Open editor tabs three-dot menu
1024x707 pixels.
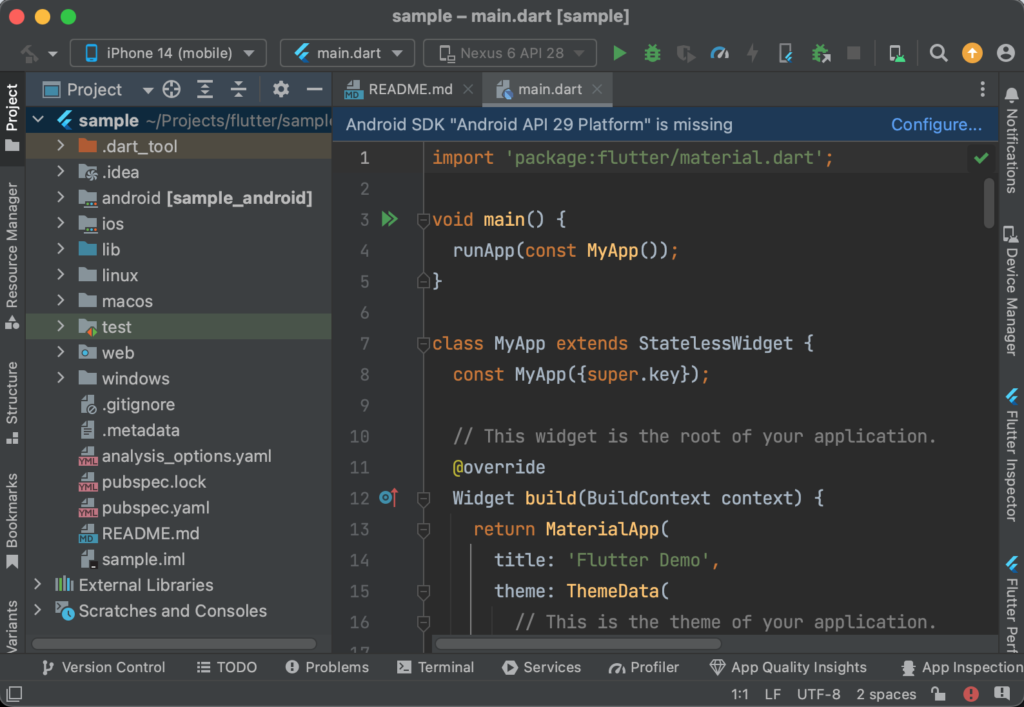pyautogui.click(x=982, y=89)
